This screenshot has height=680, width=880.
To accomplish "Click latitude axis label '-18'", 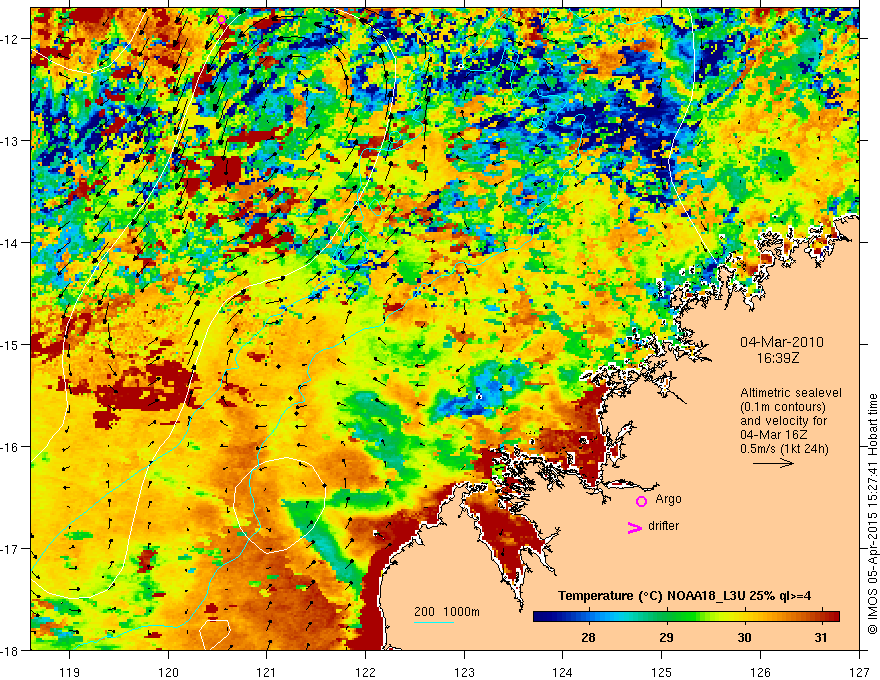I will click(11, 651).
